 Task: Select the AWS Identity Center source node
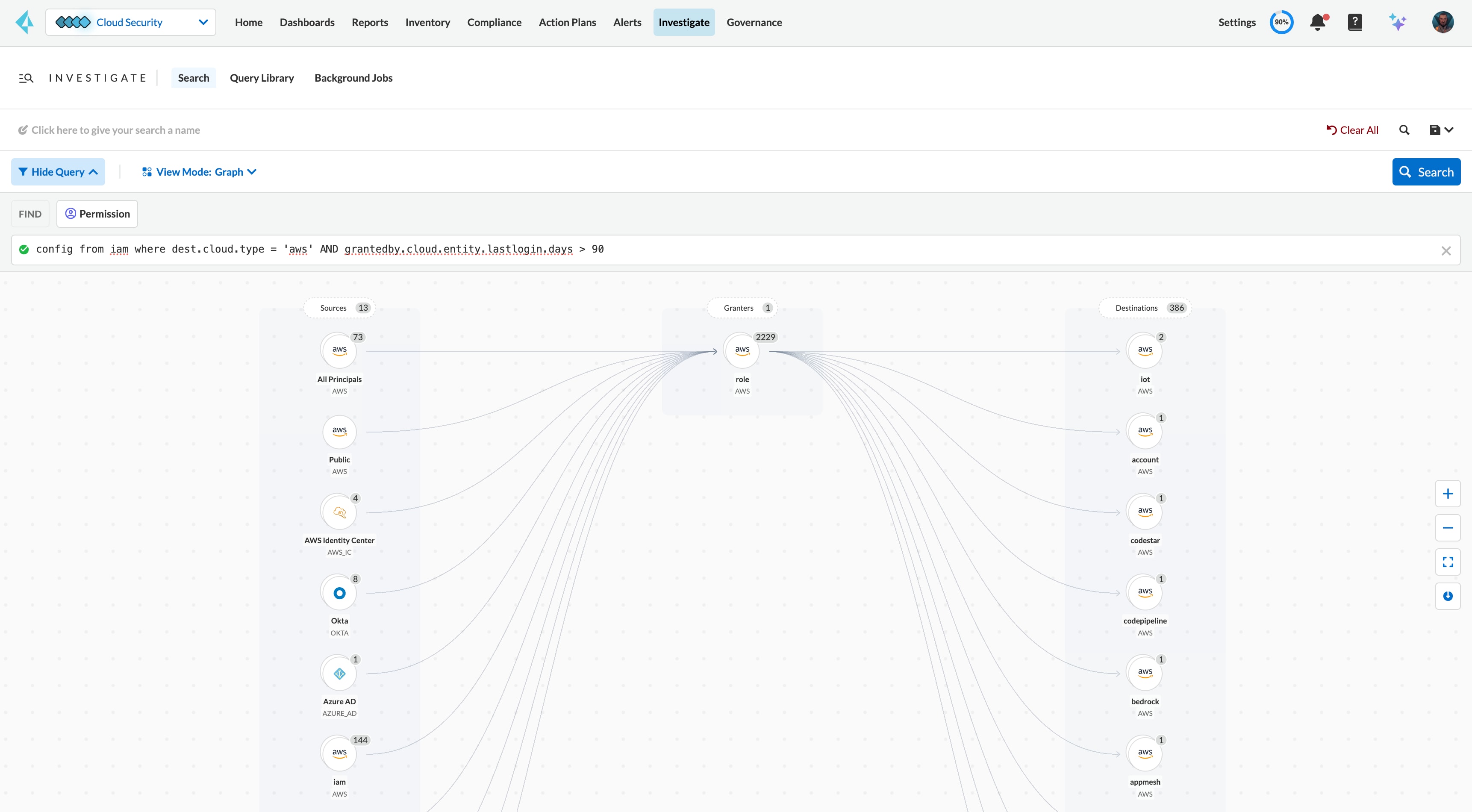(339, 512)
